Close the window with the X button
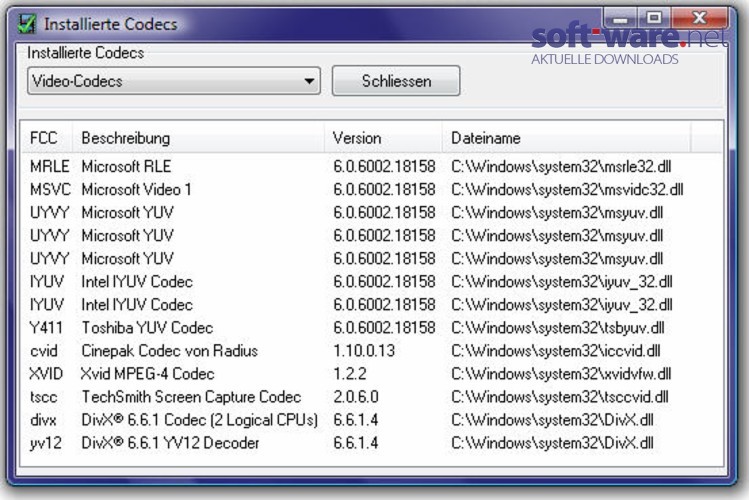Image resolution: width=749 pixels, height=500 pixels. coord(700,19)
